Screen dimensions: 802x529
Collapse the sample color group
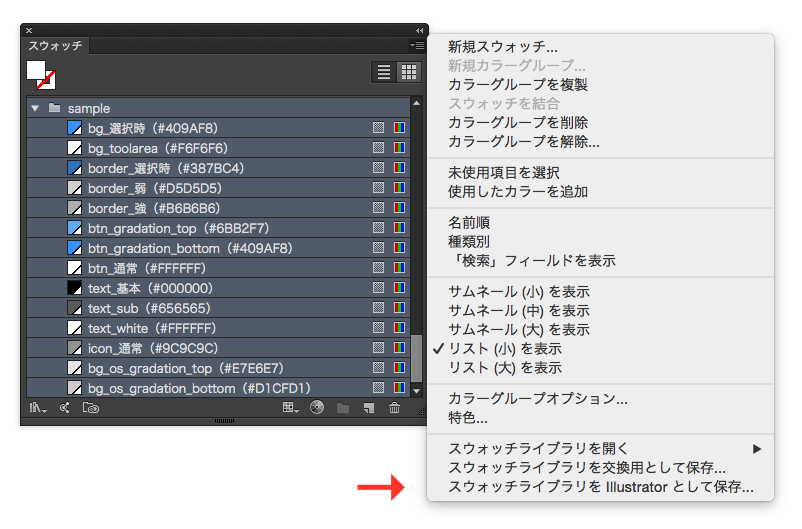pyautogui.click(x=35, y=108)
